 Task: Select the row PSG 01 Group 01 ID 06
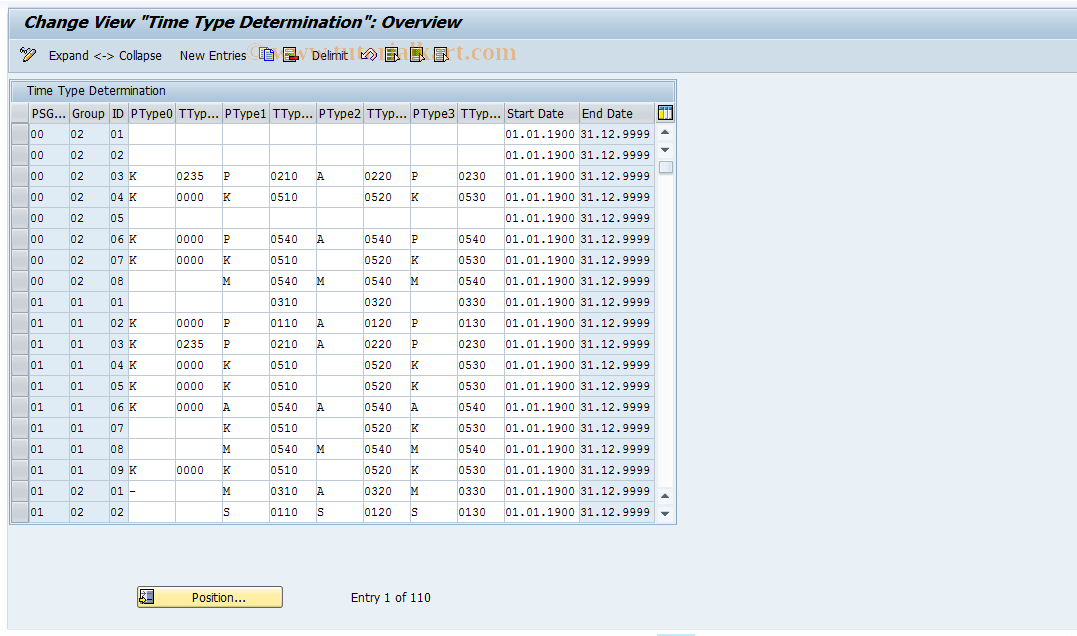20,407
